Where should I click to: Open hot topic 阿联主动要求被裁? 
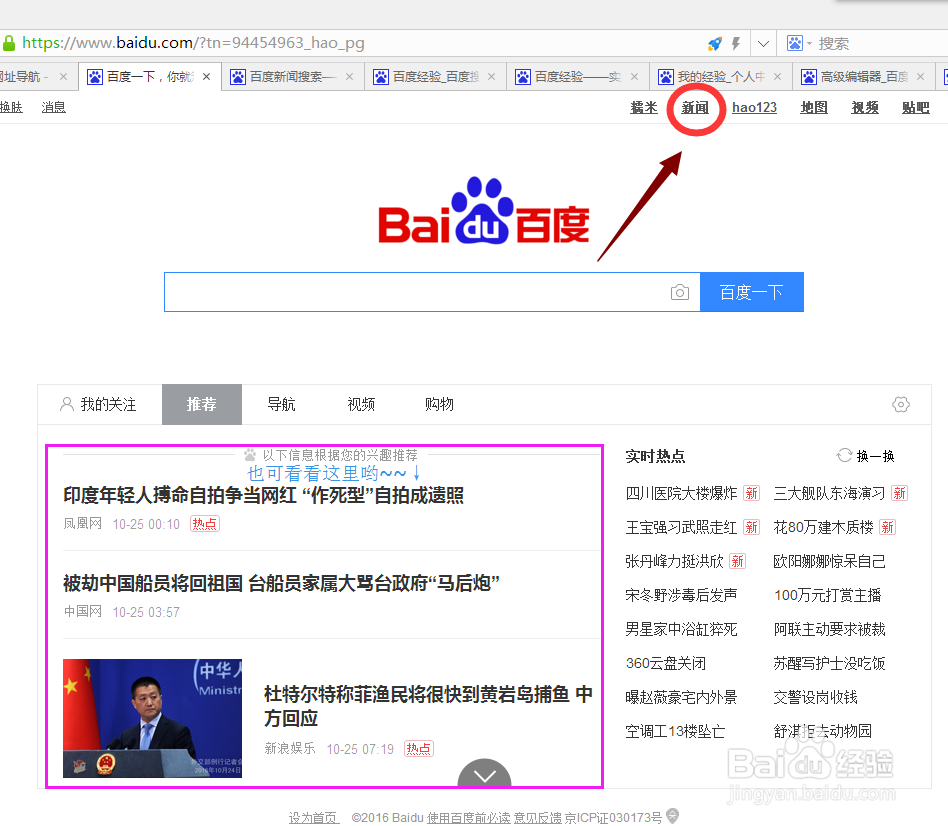(830, 629)
